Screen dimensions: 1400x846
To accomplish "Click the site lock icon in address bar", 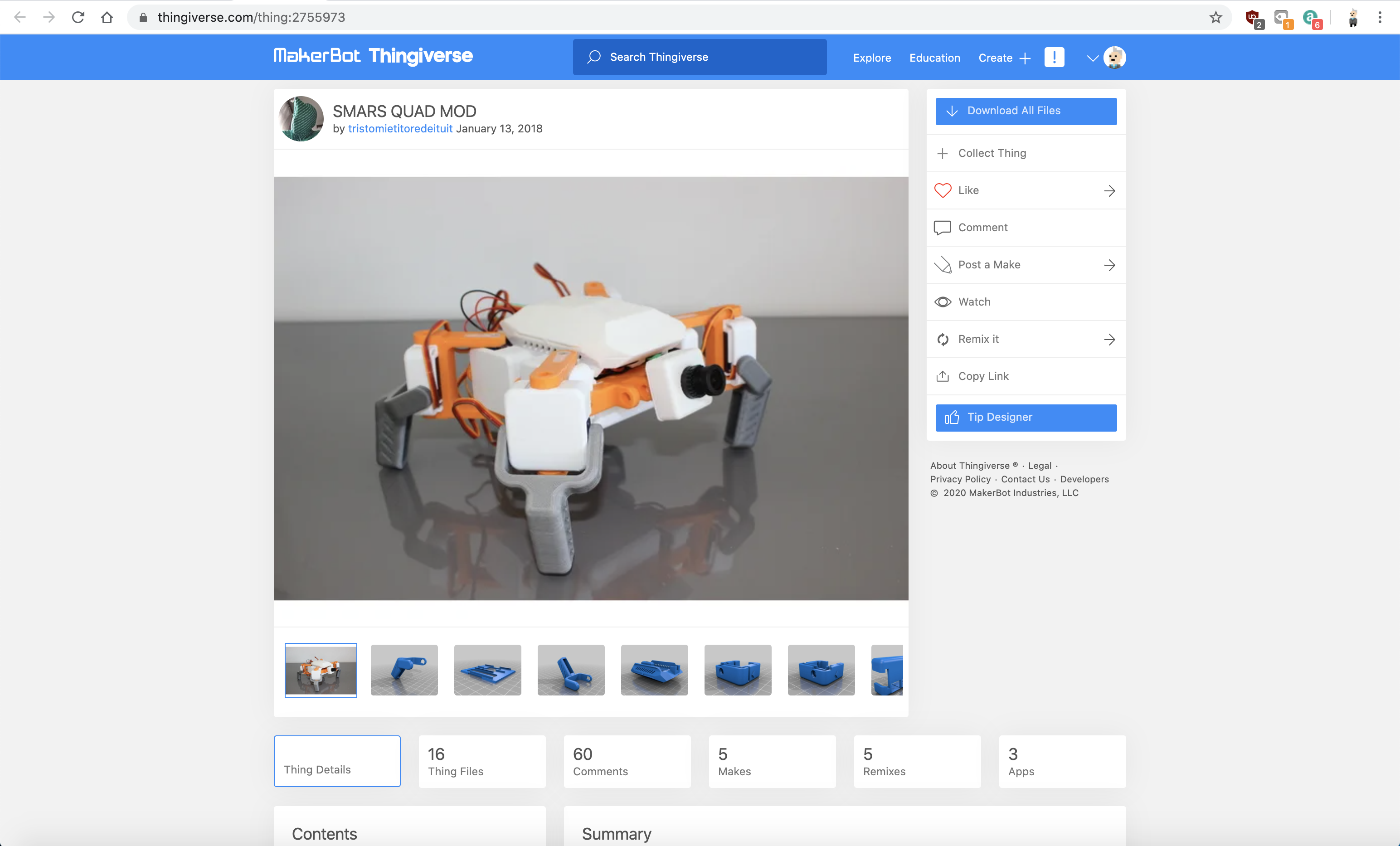I will (x=143, y=18).
